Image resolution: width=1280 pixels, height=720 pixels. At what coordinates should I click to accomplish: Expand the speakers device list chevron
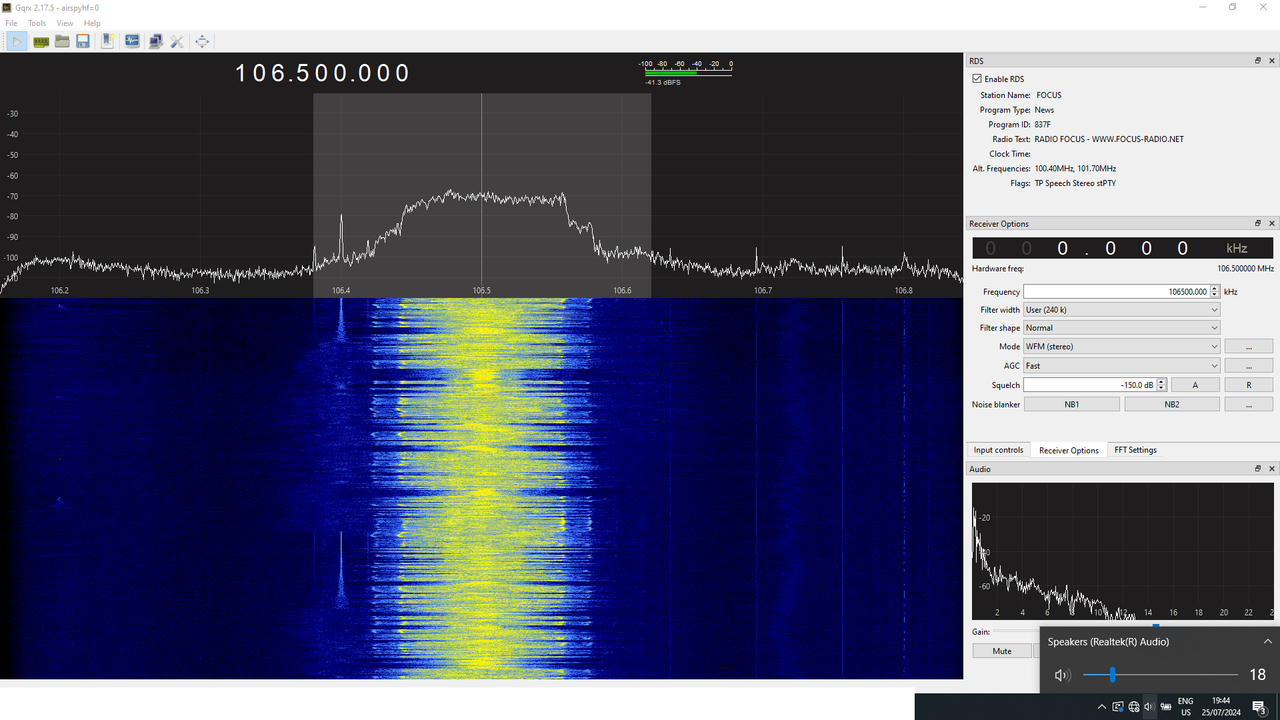tap(1268, 642)
